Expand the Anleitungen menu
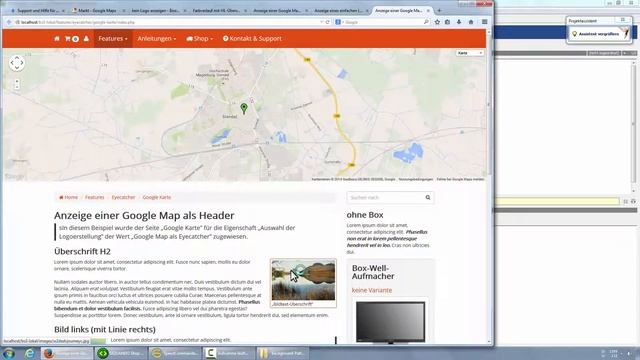640x360 pixels. coord(157,38)
